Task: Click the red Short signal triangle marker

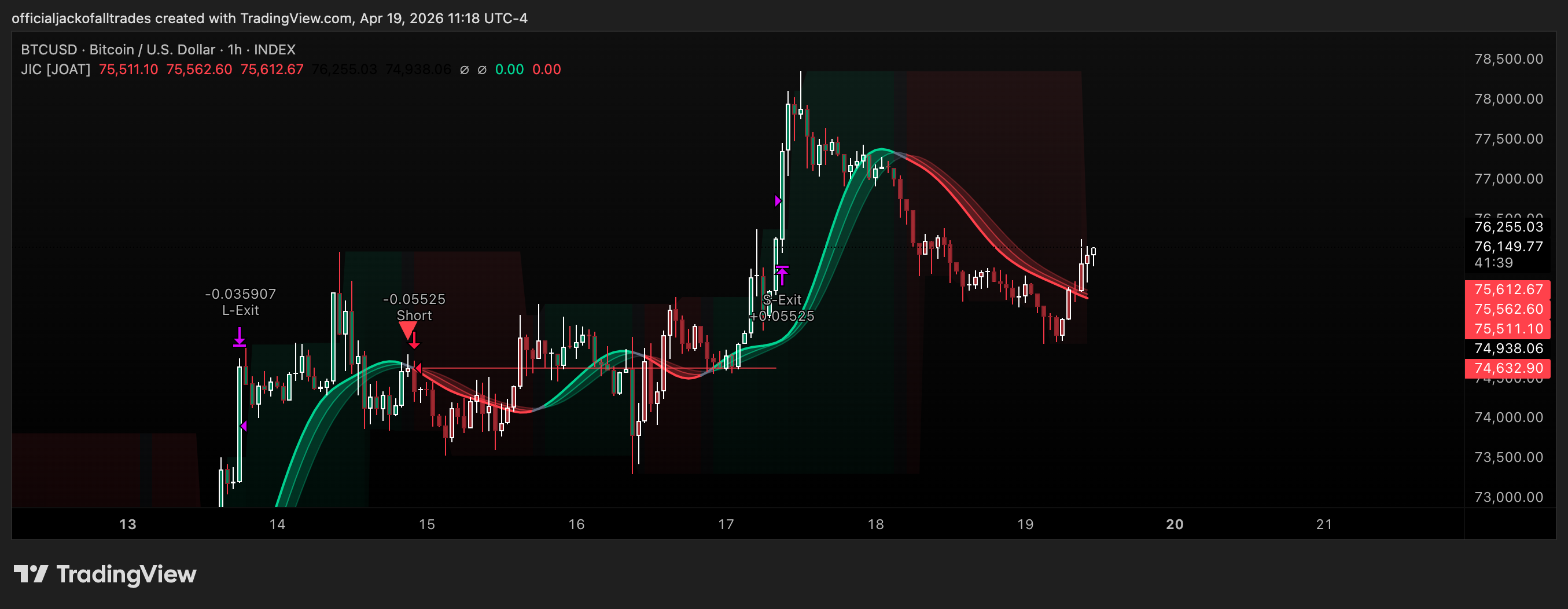Action: click(407, 331)
